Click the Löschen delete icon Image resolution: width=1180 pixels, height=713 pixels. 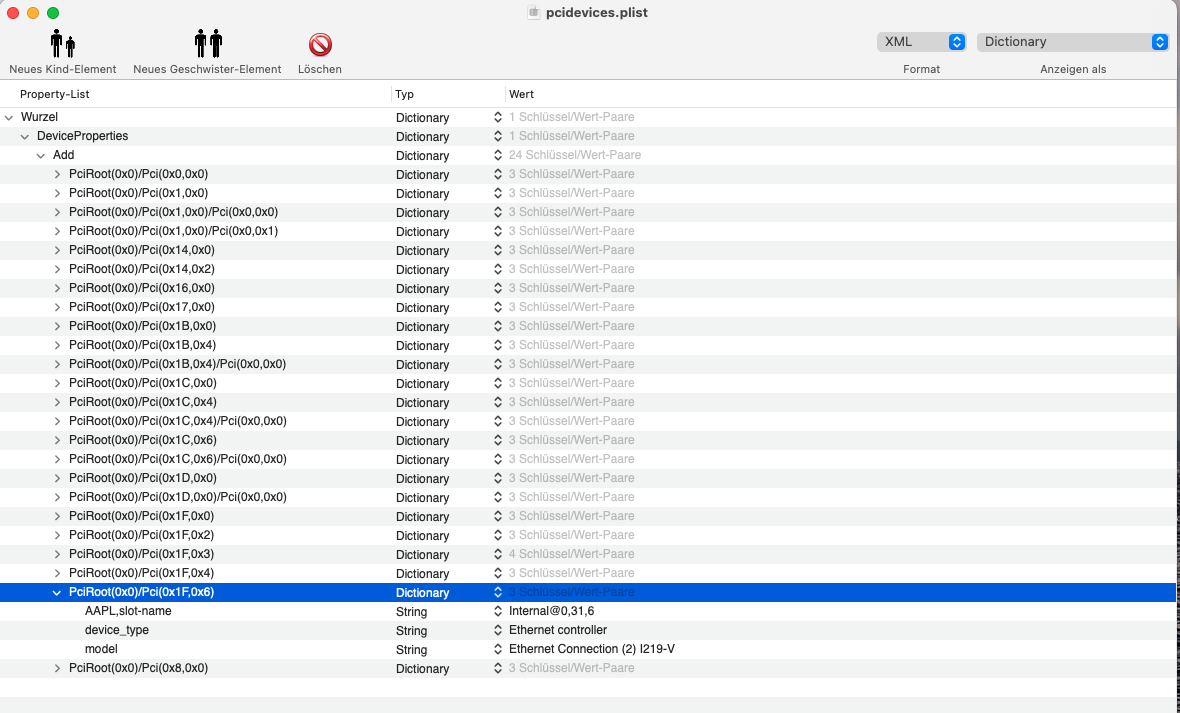click(320, 44)
